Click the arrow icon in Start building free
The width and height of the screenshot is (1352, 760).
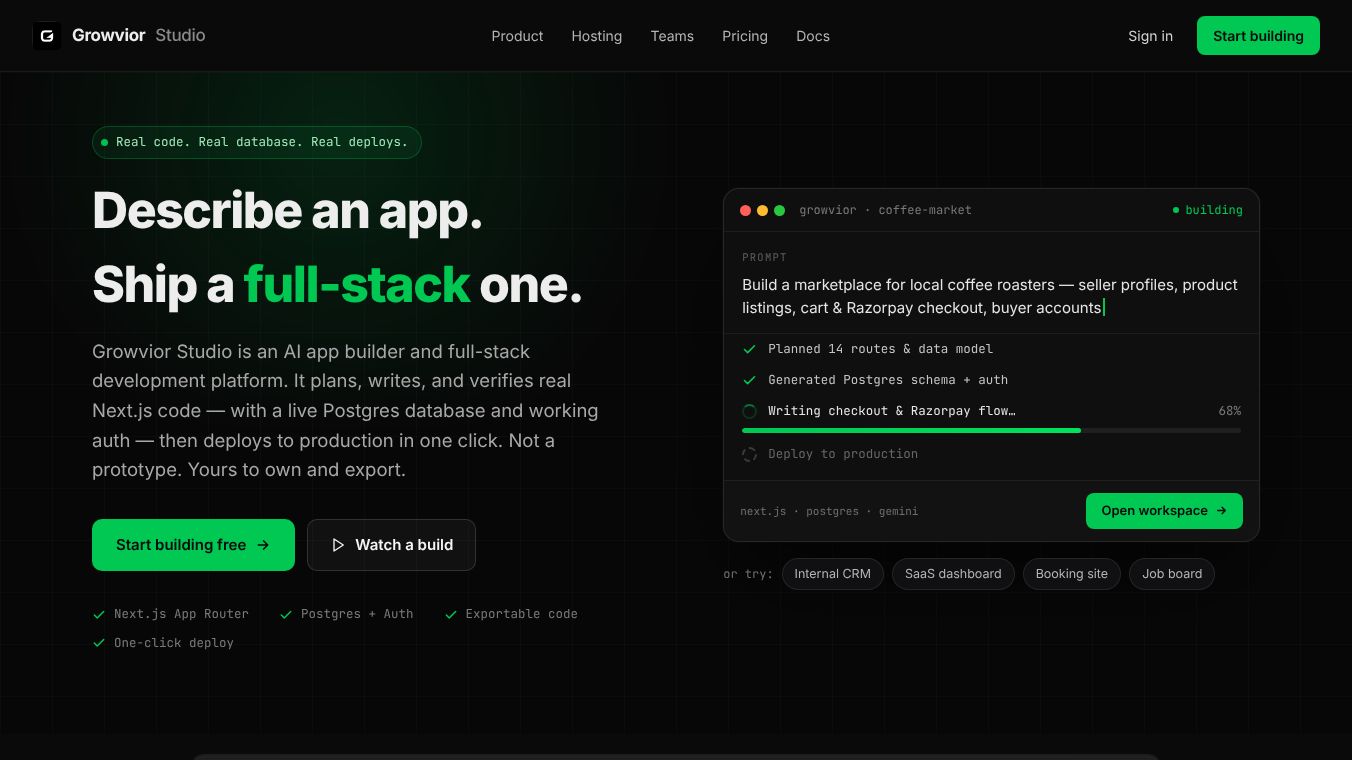tap(263, 545)
